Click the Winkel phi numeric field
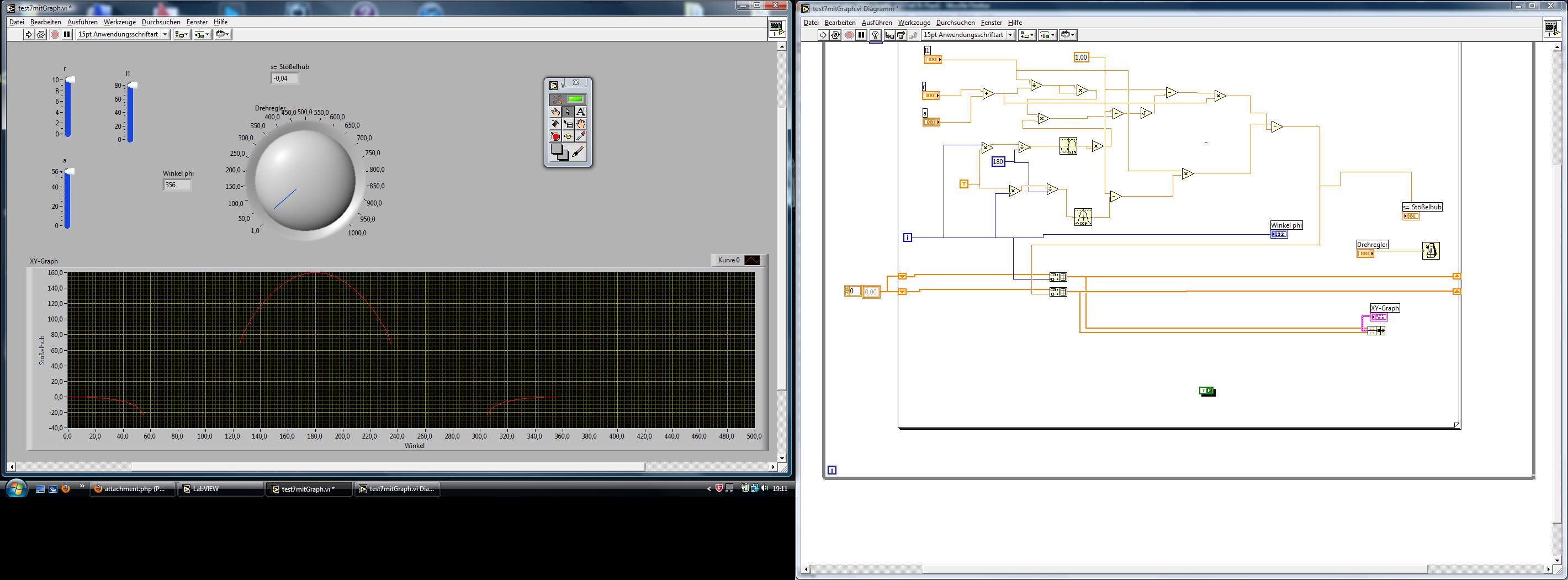Image resolution: width=1568 pixels, height=580 pixels. pos(177,185)
